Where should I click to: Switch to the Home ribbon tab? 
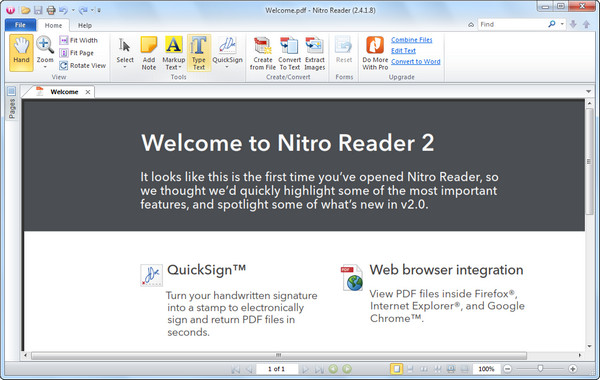pos(53,25)
